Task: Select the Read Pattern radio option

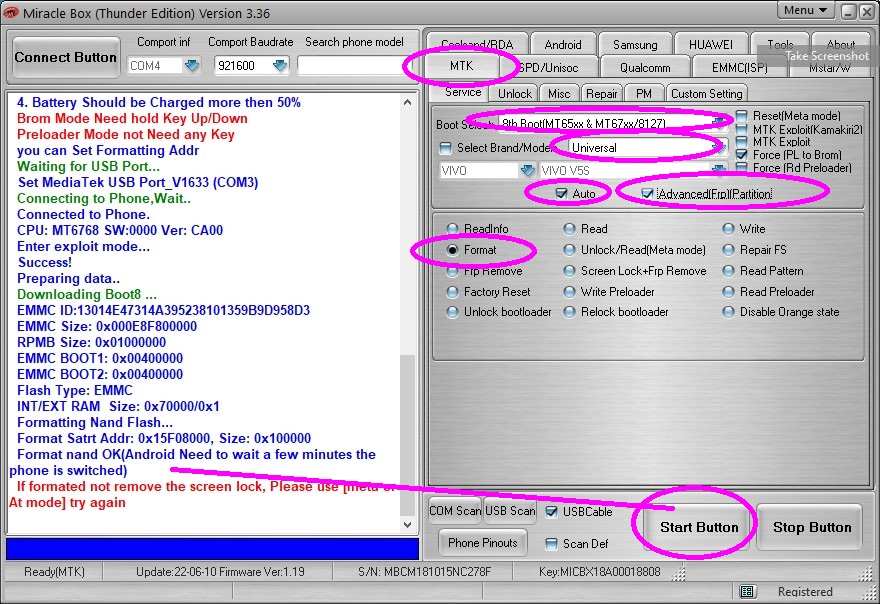Action: 728,271
